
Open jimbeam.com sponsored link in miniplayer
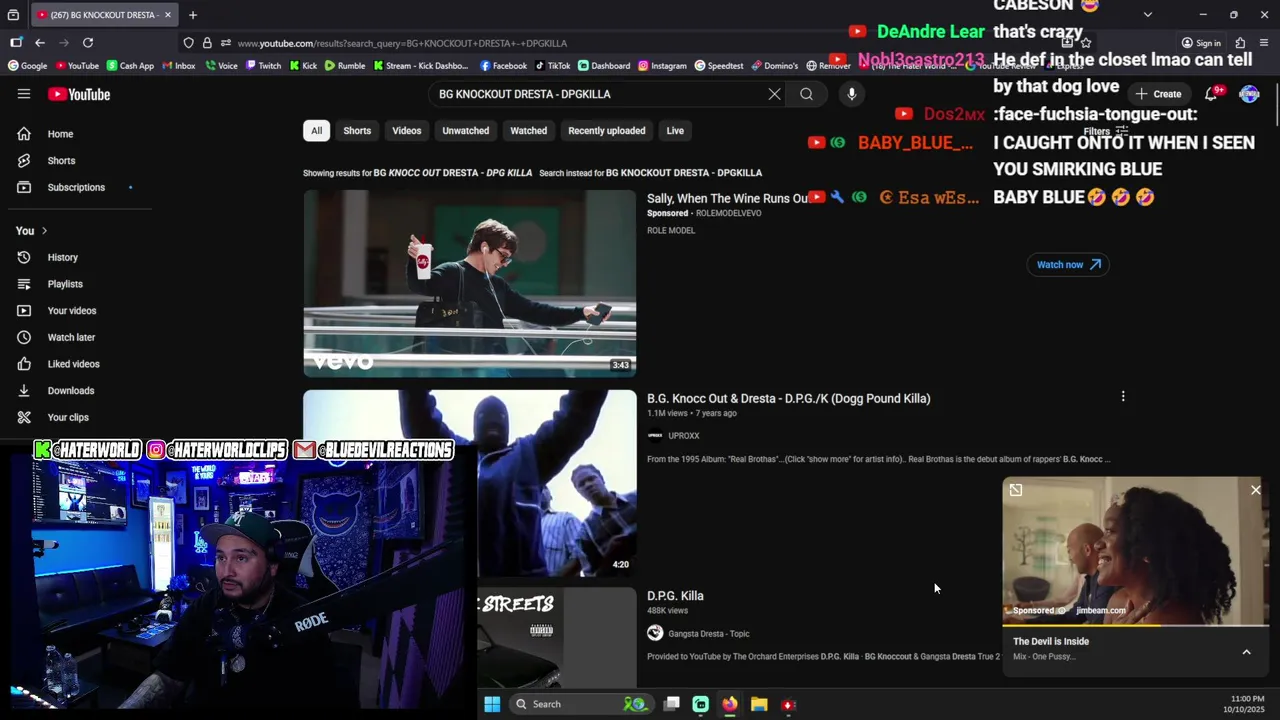(1101, 610)
